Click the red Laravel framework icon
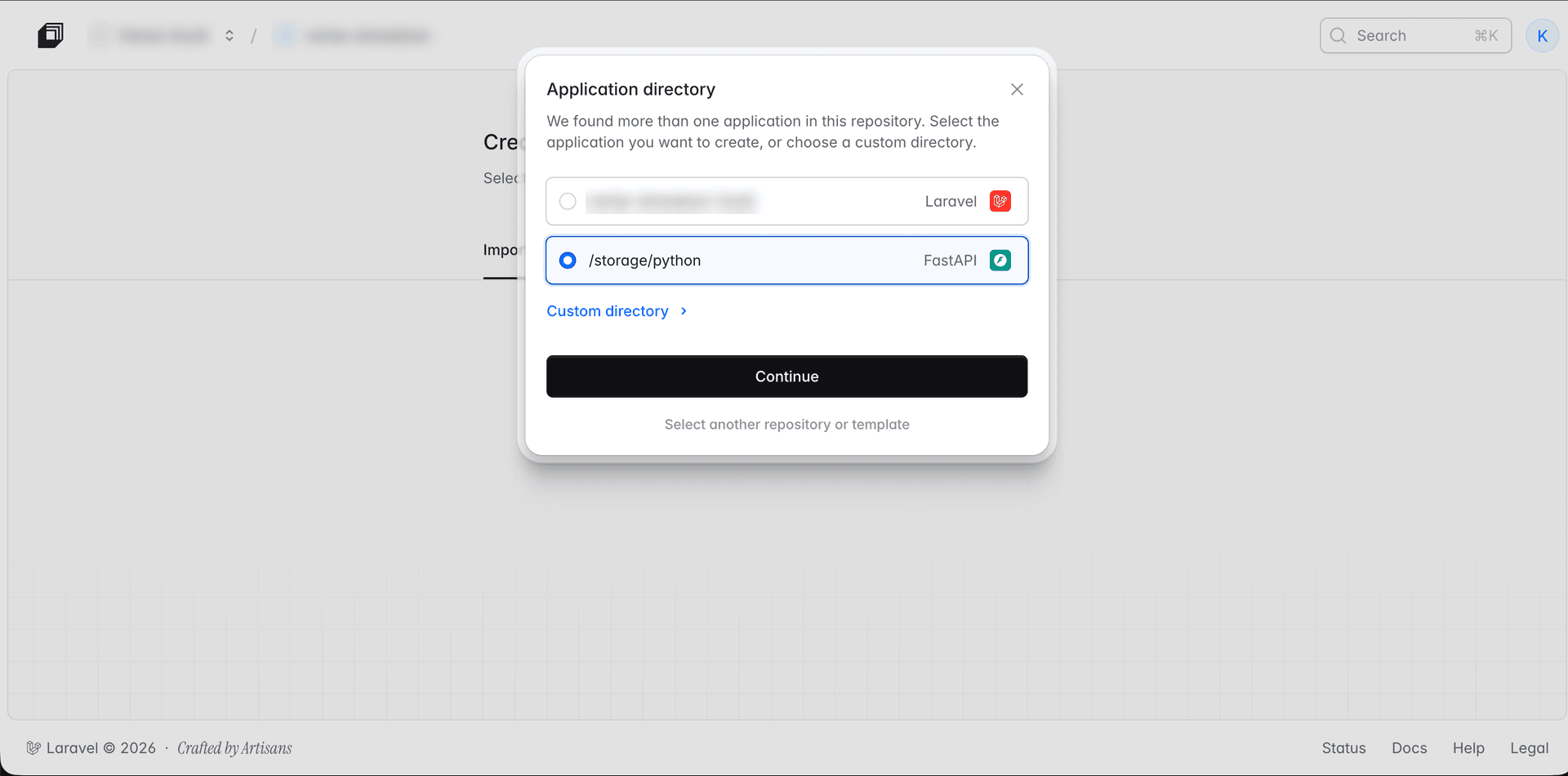Image resolution: width=1568 pixels, height=776 pixels. 1000,201
